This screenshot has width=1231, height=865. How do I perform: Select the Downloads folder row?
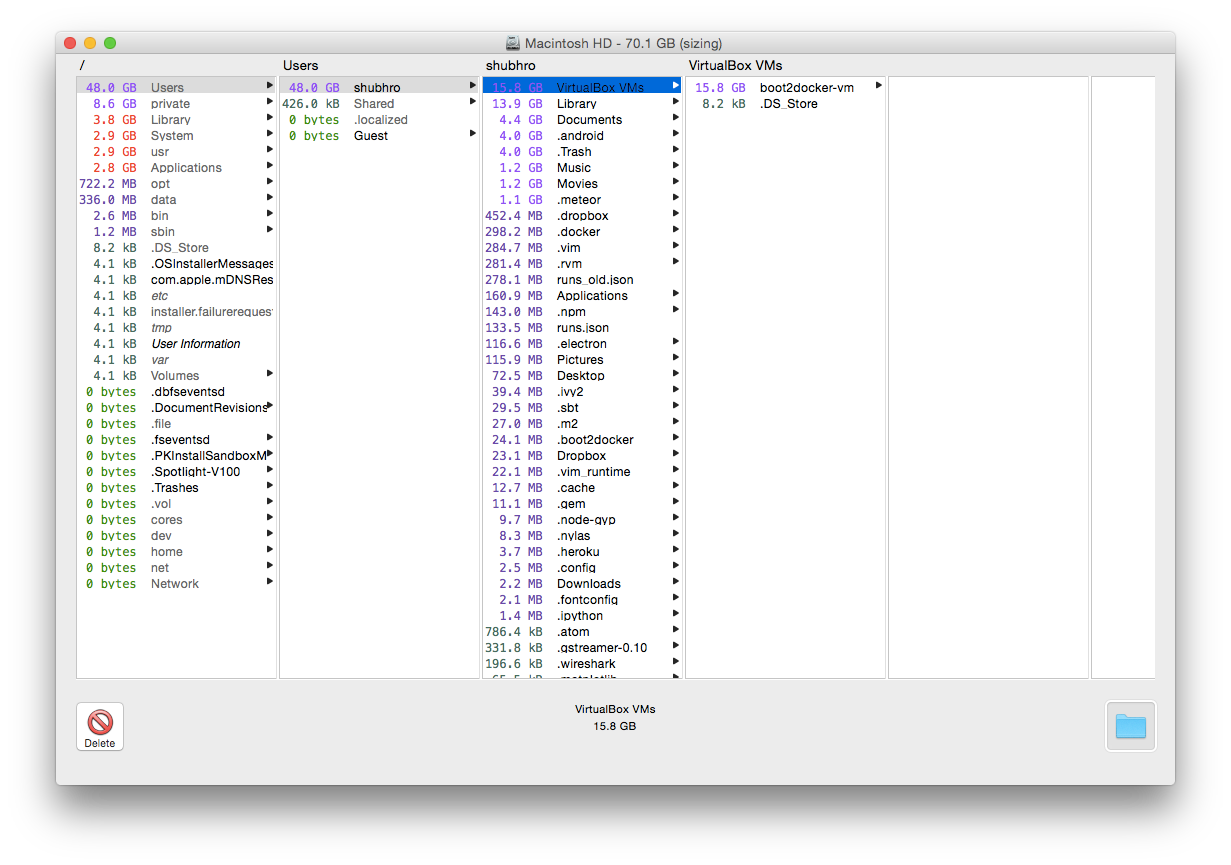[x=588, y=584]
